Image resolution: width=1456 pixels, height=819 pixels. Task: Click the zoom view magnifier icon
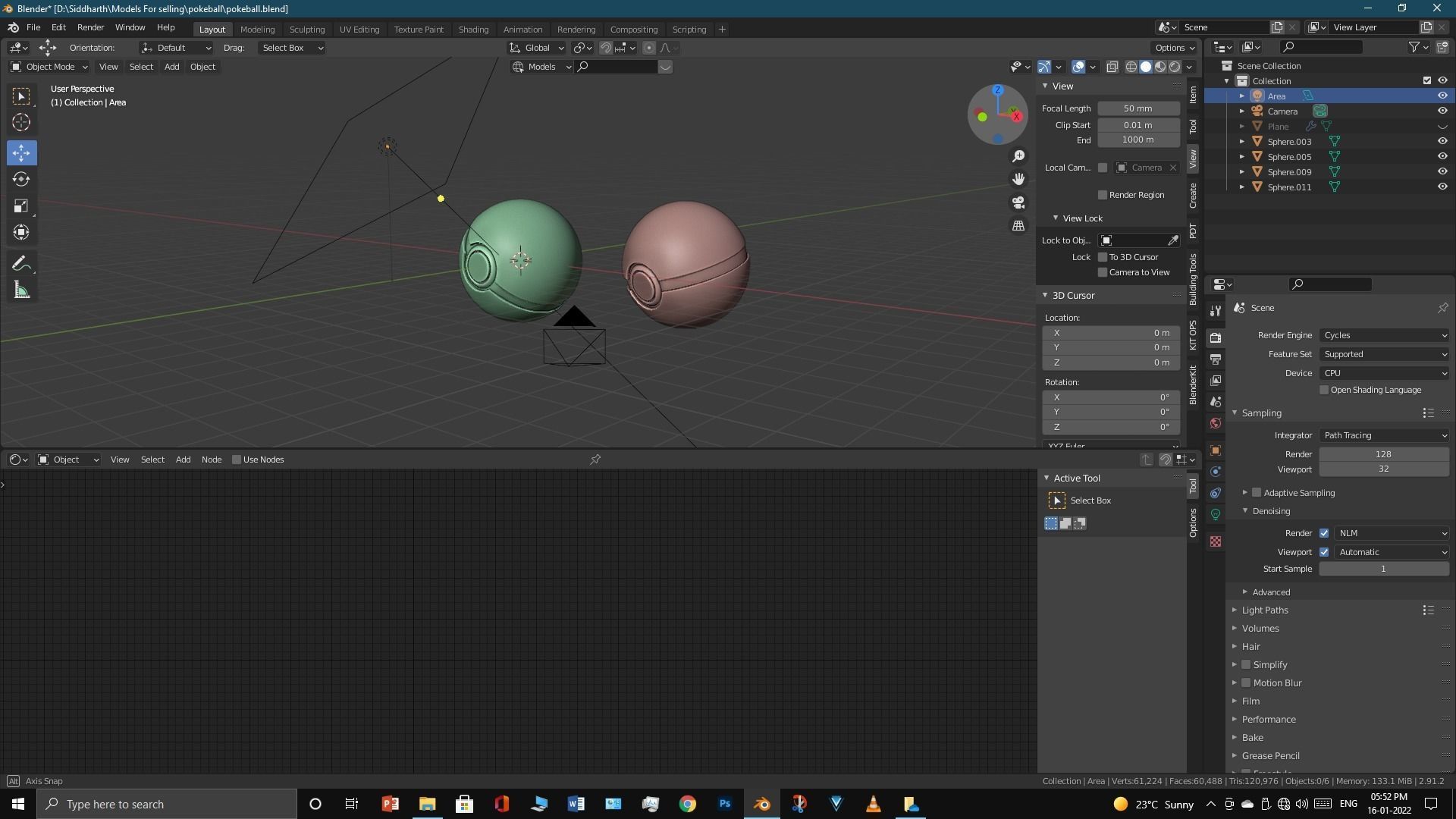[1018, 155]
